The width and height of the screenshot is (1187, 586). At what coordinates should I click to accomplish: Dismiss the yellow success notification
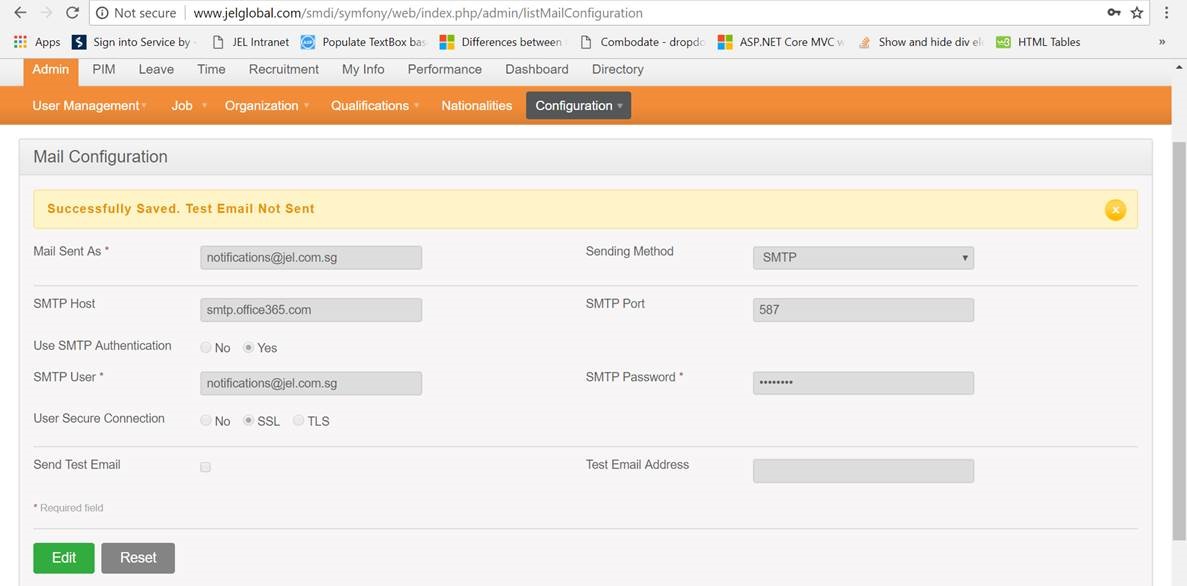[x=1115, y=209]
